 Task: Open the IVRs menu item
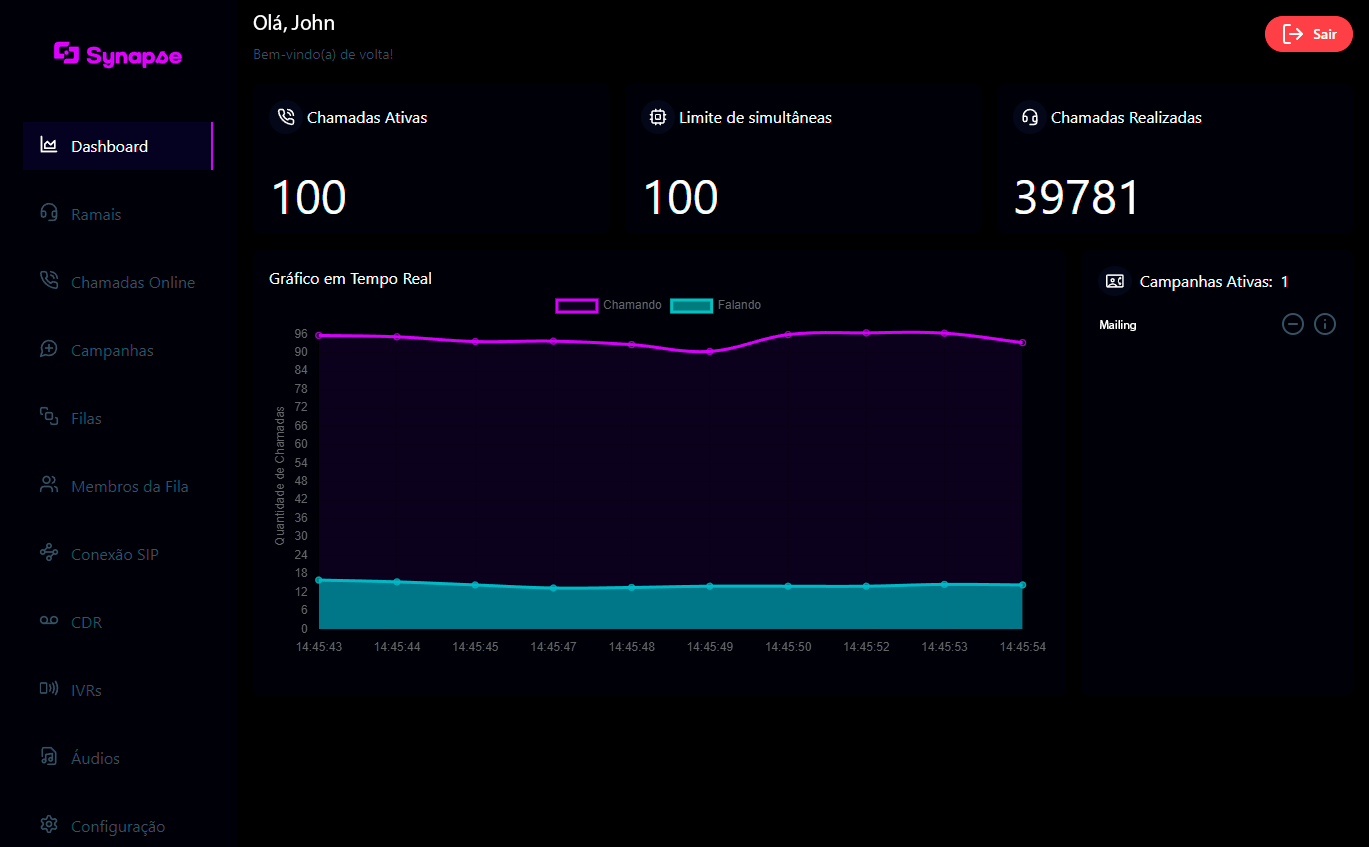[86, 690]
